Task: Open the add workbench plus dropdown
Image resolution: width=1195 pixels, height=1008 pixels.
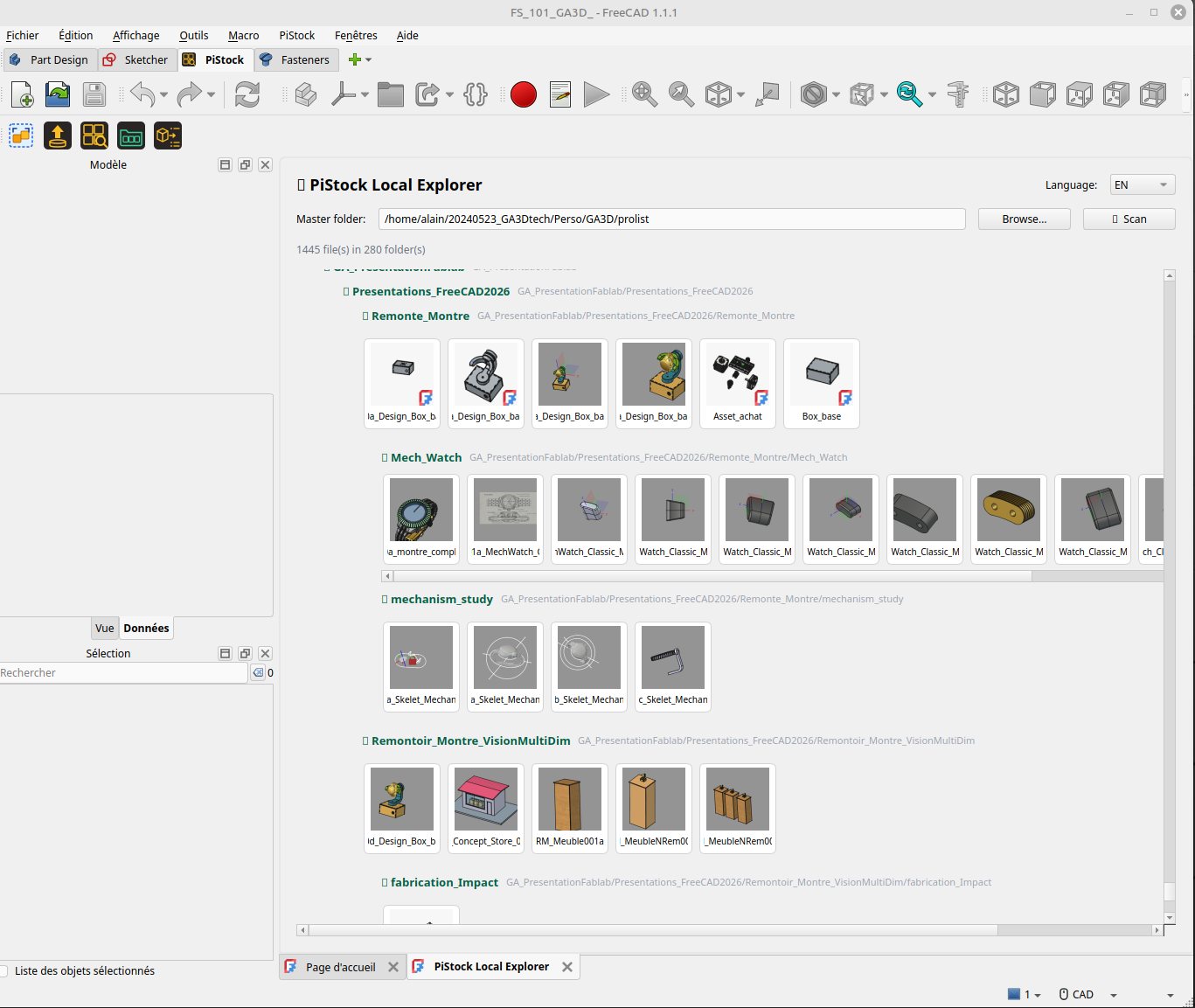Action: point(359,59)
